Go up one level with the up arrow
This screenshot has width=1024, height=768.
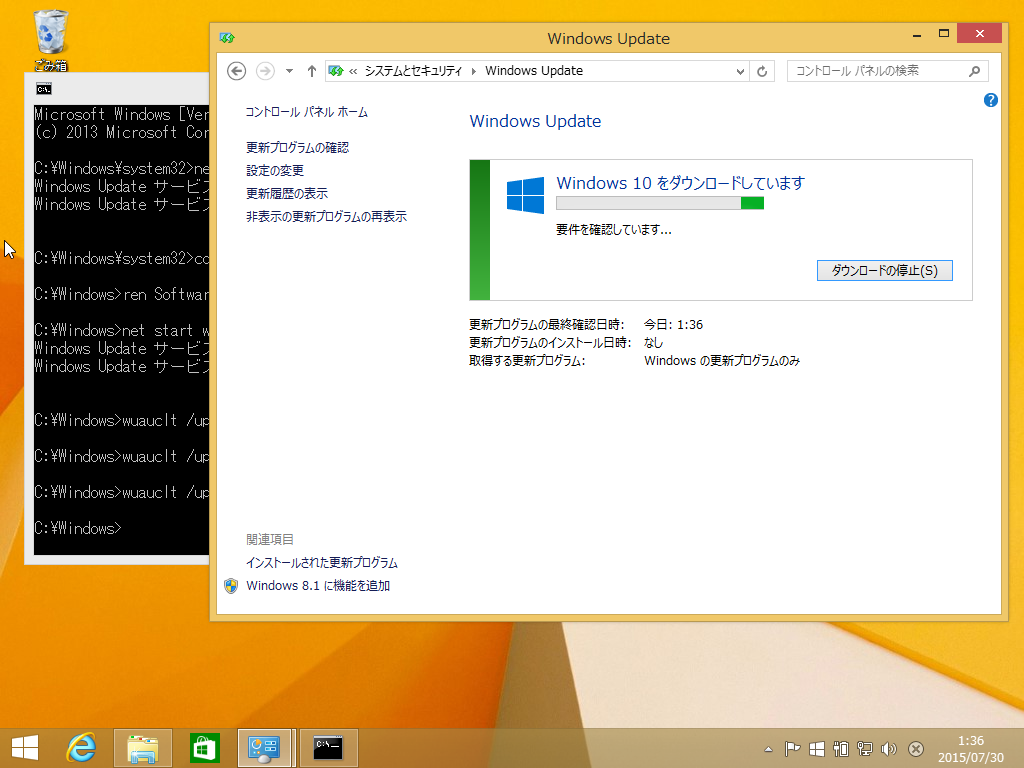tap(312, 71)
